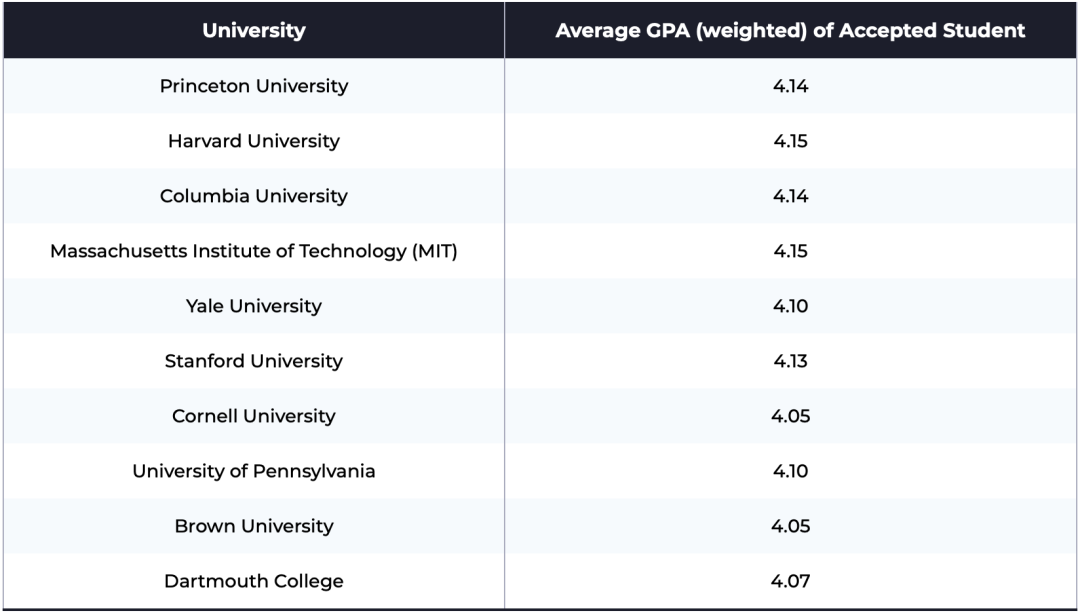The width and height of the screenshot is (1080, 613).
Task: Click the Brown University cell
Action: tap(254, 526)
